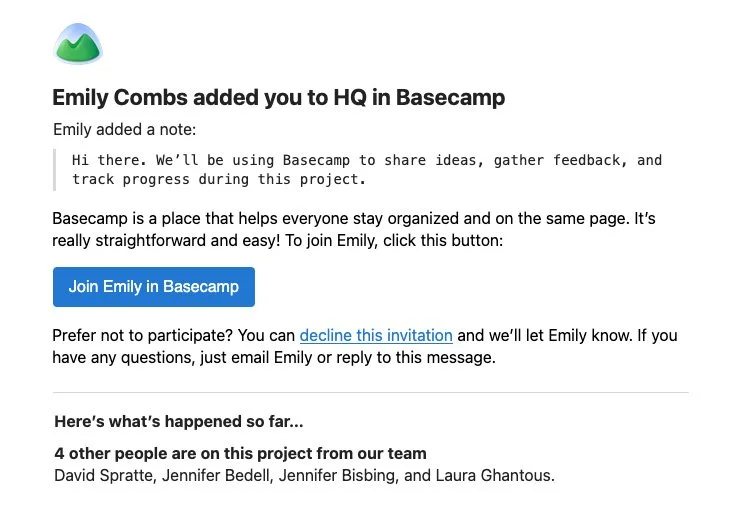Click the gray quote bar beside the note
755x520 pixels.
[54, 170]
